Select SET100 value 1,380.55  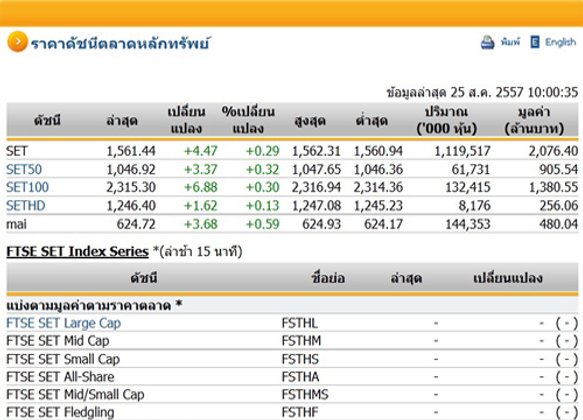pyautogui.click(x=553, y=187)
